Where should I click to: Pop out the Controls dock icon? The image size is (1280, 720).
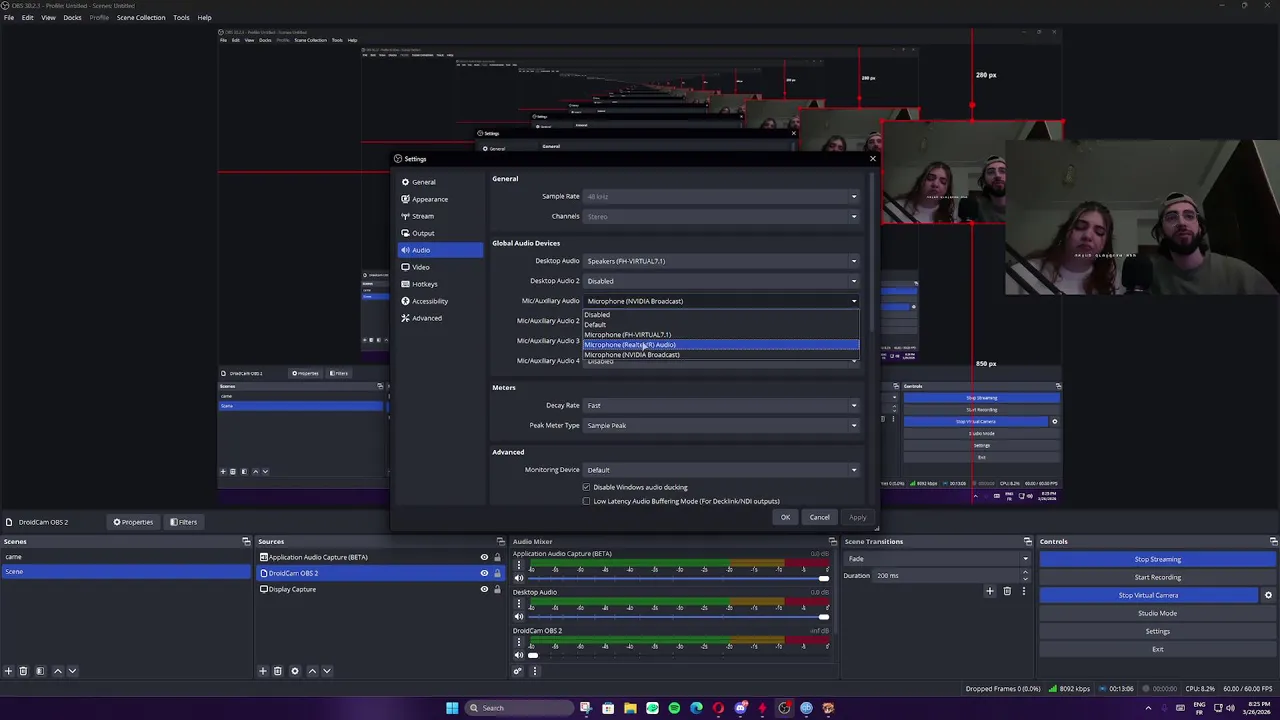coord(1273,541)
